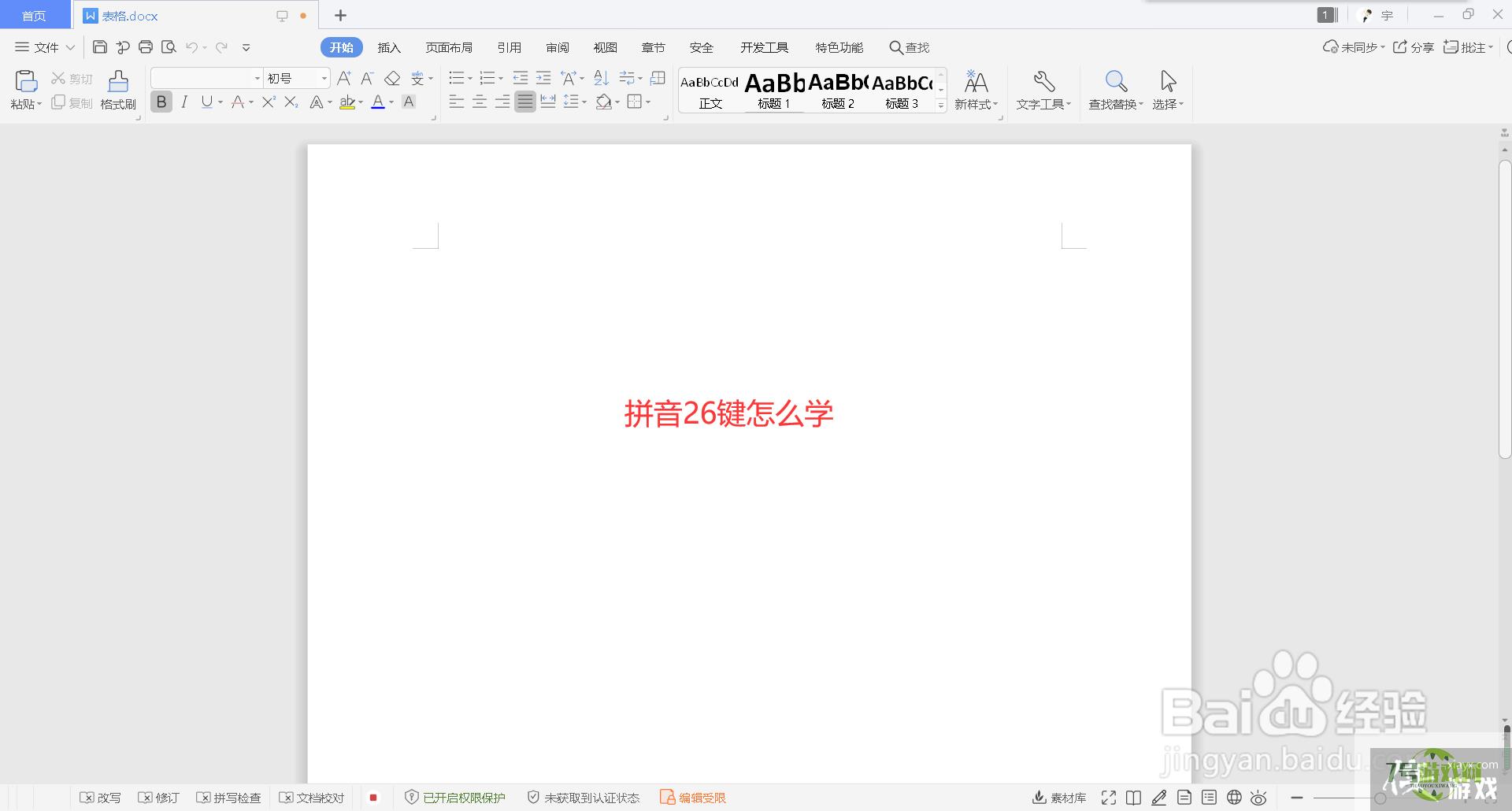Expand the styles gallery more arrow
This screenshot has width=1512, height=811.
tap(941, 105)
